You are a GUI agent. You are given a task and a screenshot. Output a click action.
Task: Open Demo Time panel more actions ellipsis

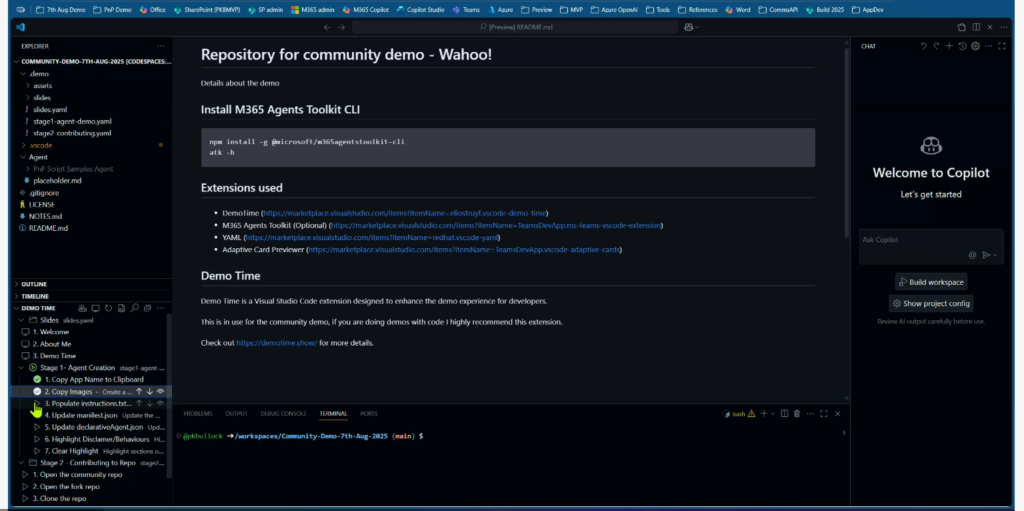click(x=161, y=308)
